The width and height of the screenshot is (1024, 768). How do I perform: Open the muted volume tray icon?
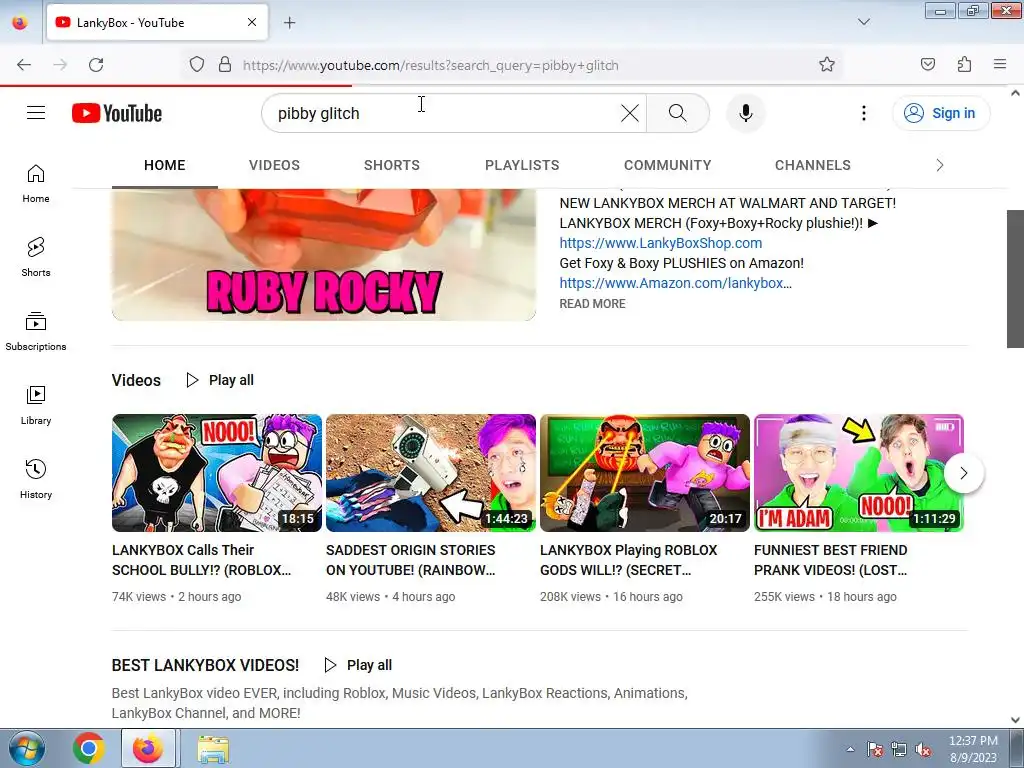click(923, 750)
